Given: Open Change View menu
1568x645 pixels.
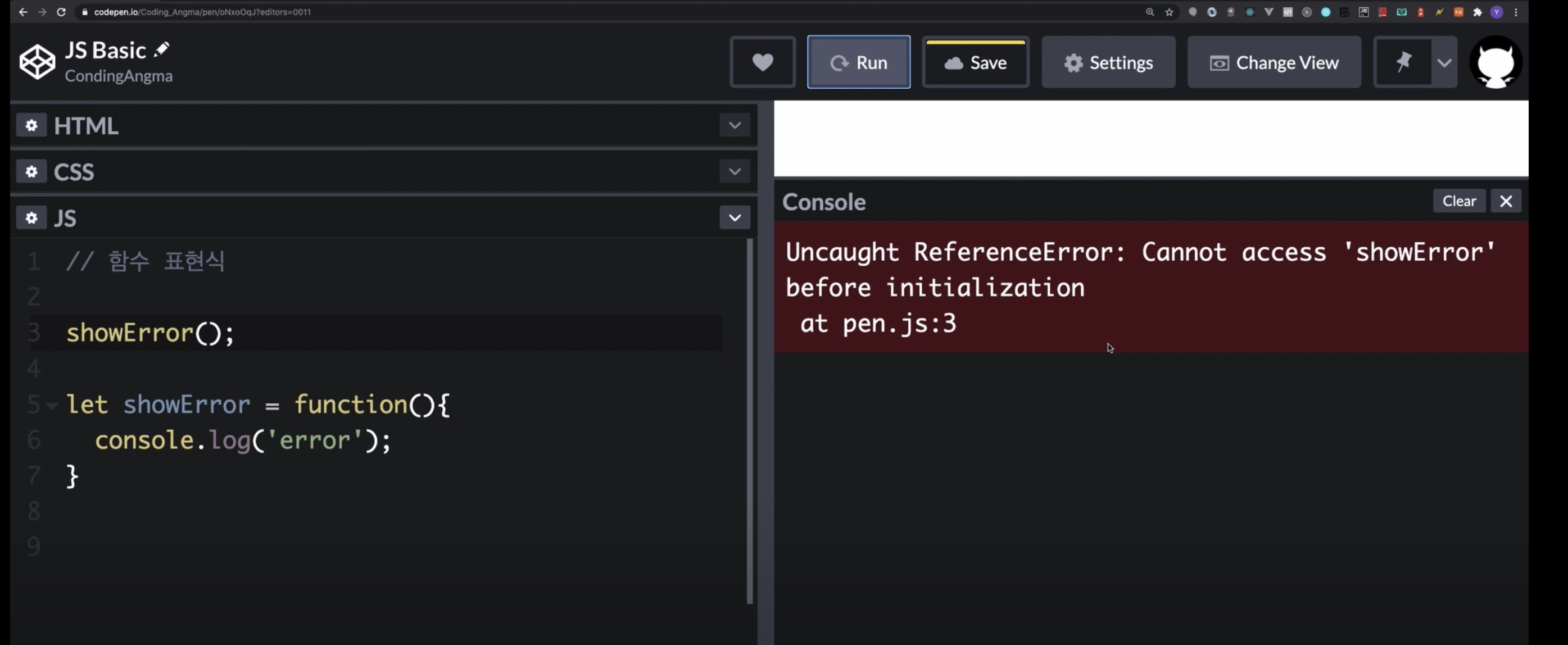Looking at the screenshot, I should (x=1274, y=62).
